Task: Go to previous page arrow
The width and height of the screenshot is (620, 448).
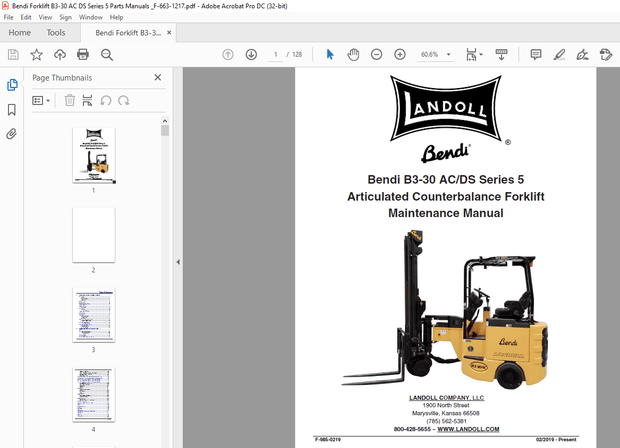Action: click(228, 55)
